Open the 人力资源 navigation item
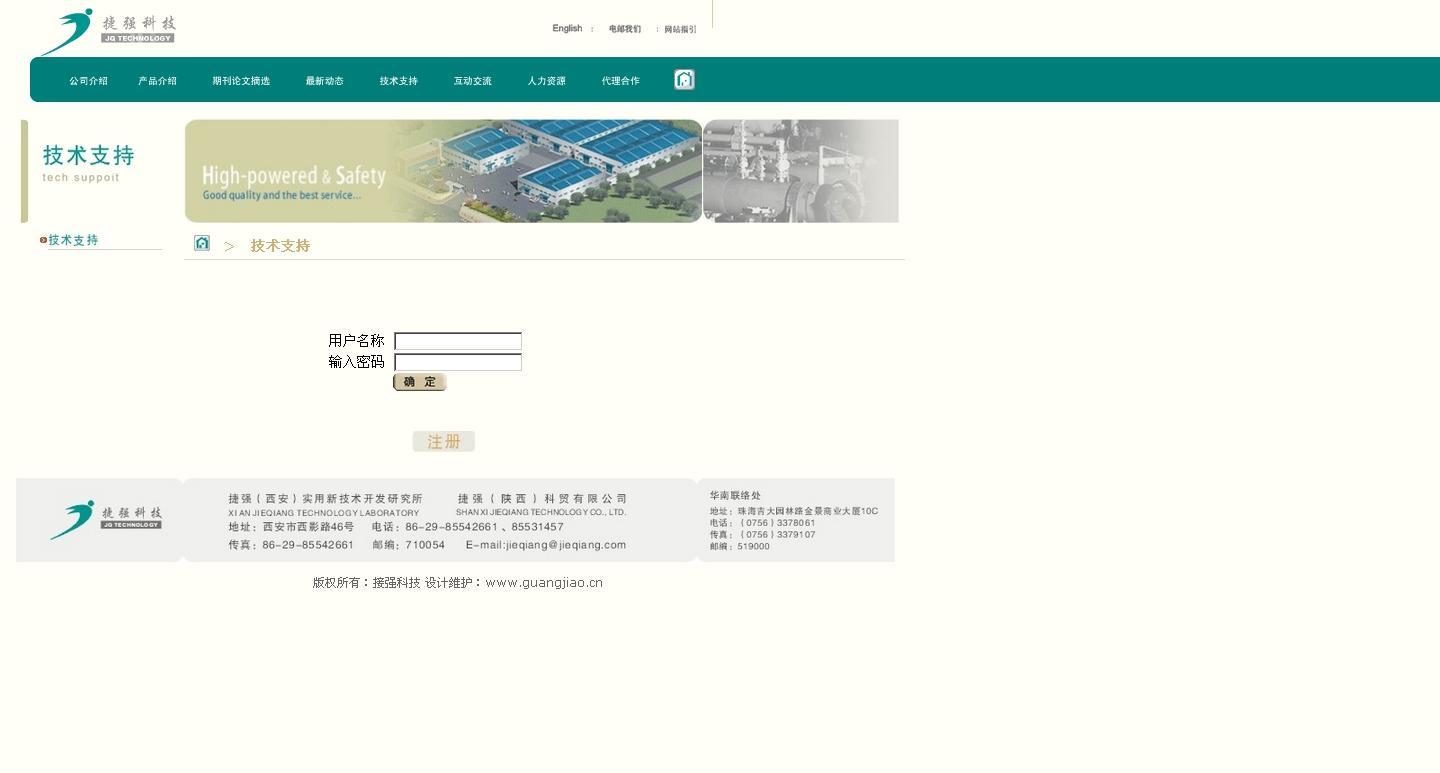This screenshot has height=773, width=1440. pos(546,81)
